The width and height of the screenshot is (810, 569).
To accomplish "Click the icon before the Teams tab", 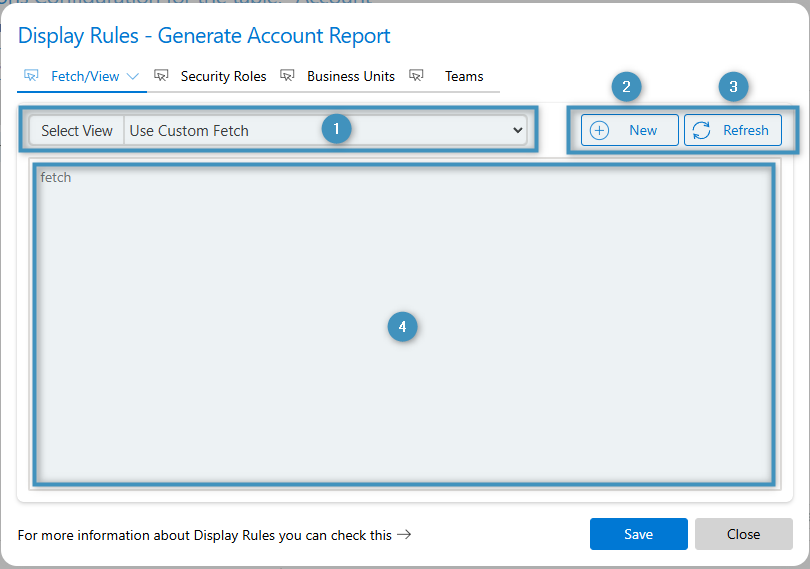I will tap(417, 76).
